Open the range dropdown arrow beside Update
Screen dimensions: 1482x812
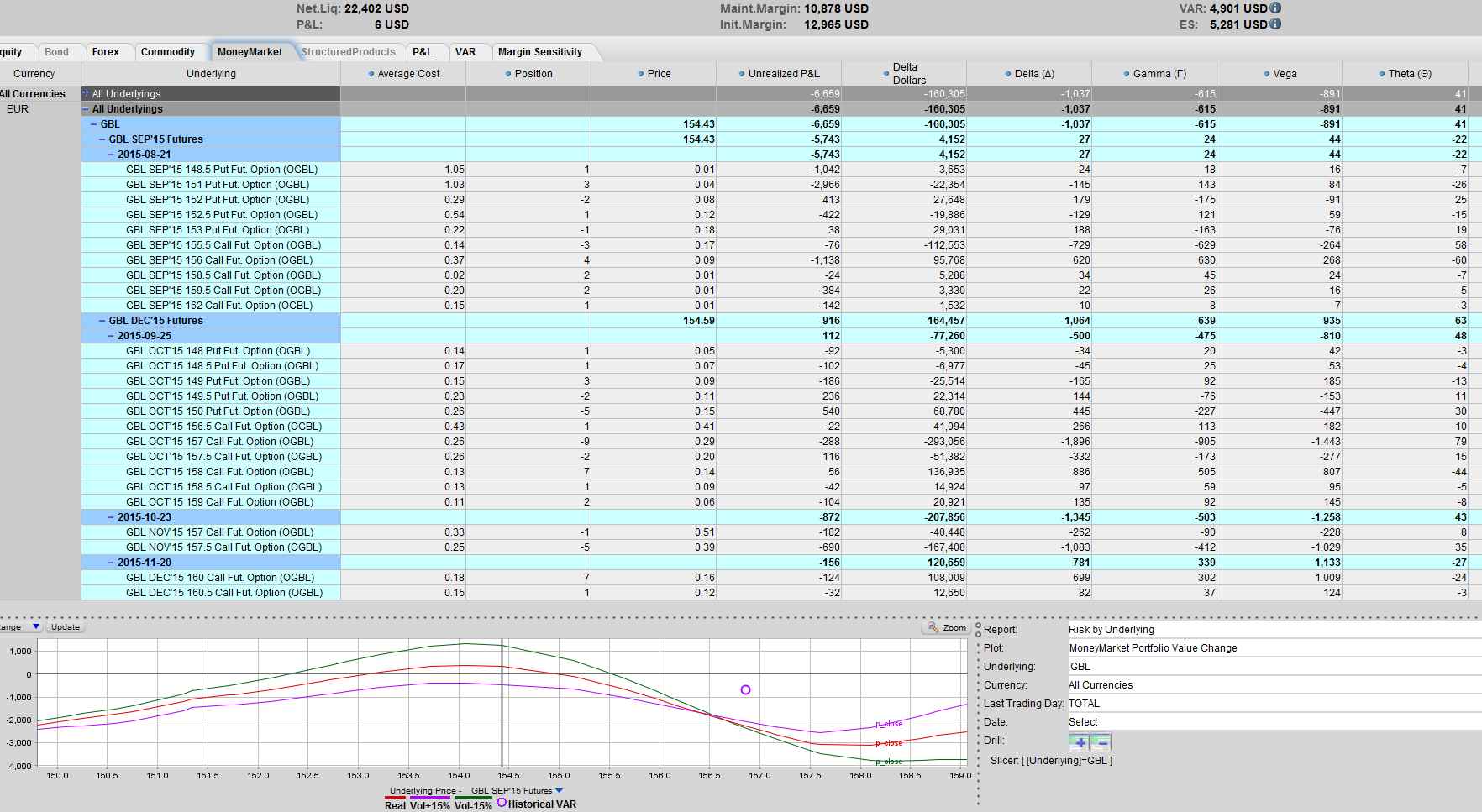point(35,627)
